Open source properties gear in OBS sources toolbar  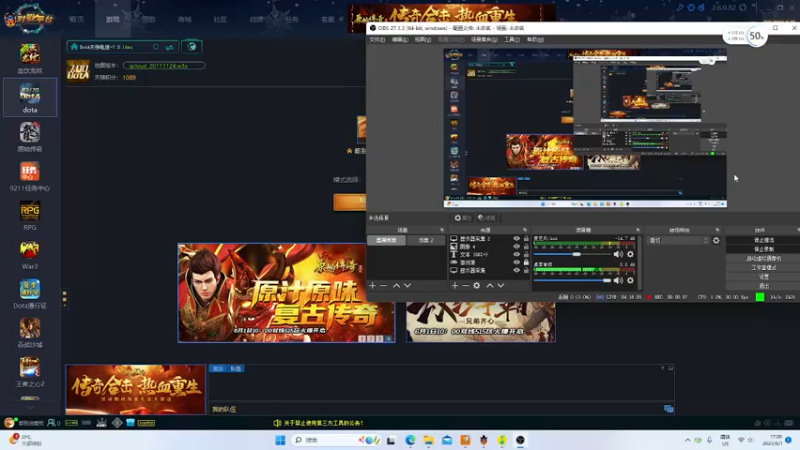[x=477, y=286]
